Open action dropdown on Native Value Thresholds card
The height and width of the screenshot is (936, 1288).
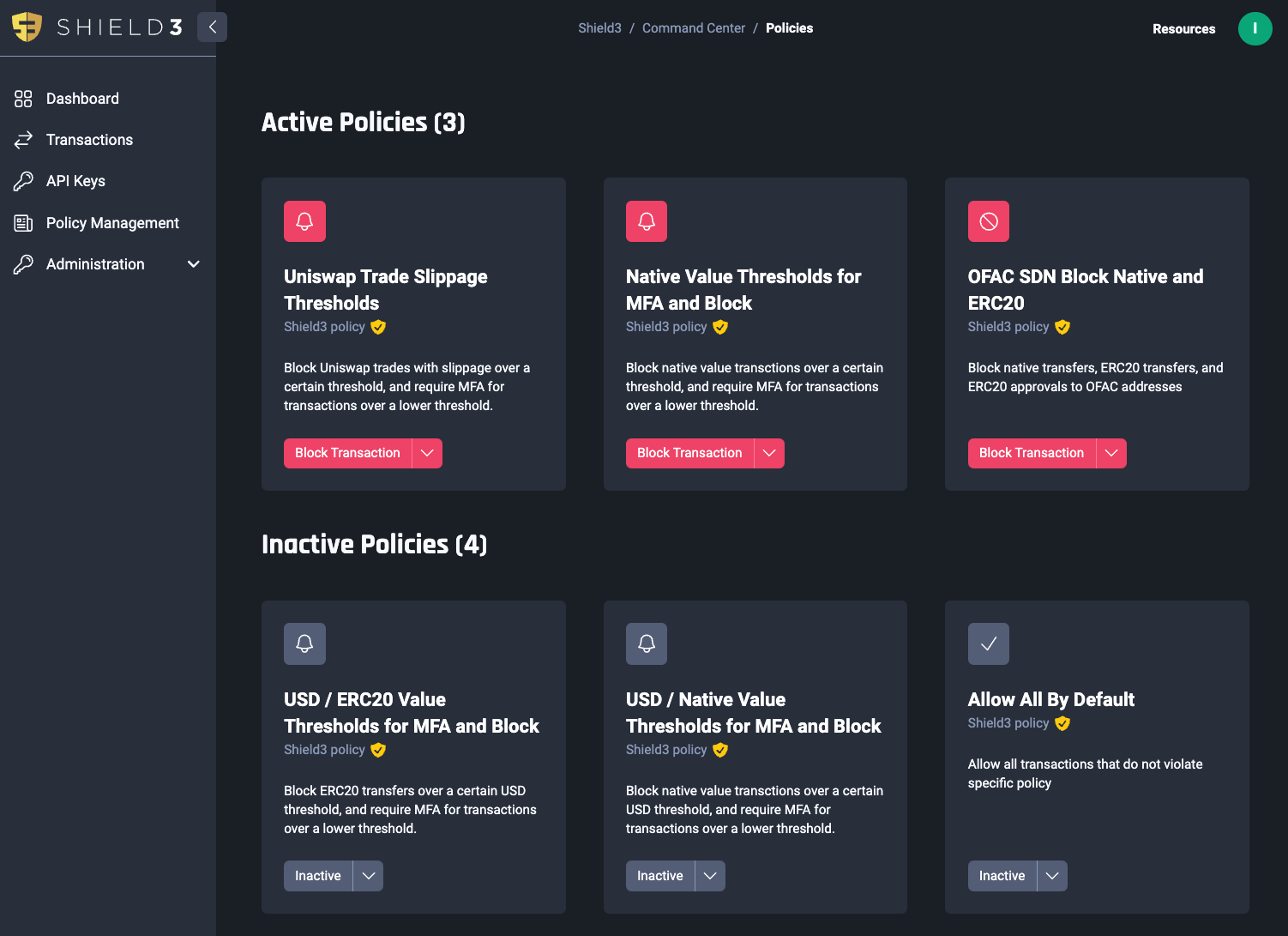tap(769, 453)
